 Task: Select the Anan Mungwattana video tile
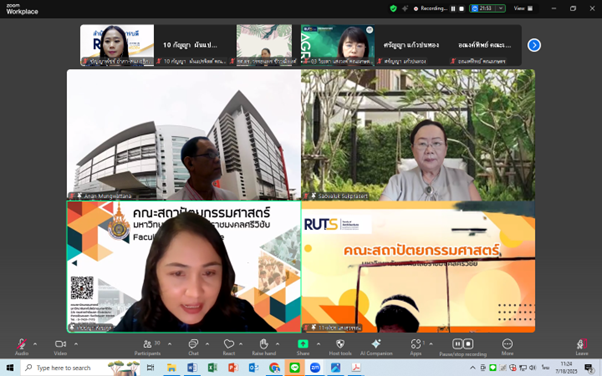coord(184,134)
